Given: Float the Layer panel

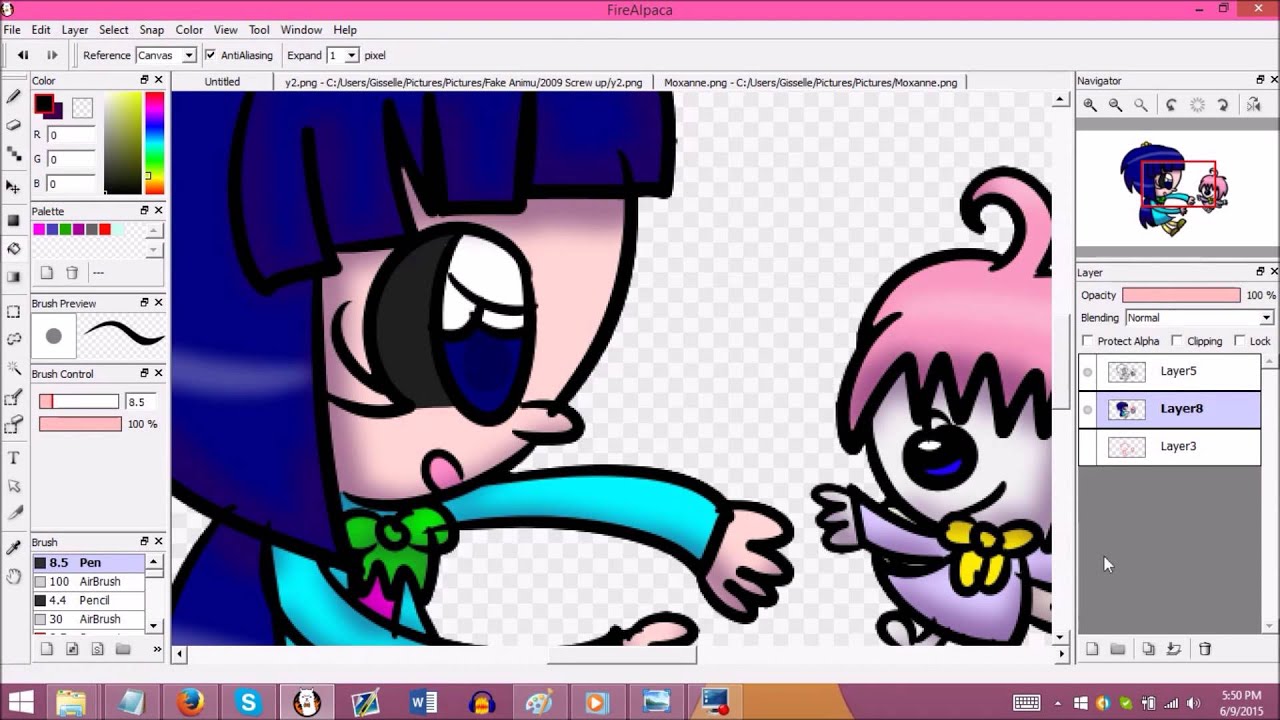Looking at the screenshot, I should click(1260, 272).
